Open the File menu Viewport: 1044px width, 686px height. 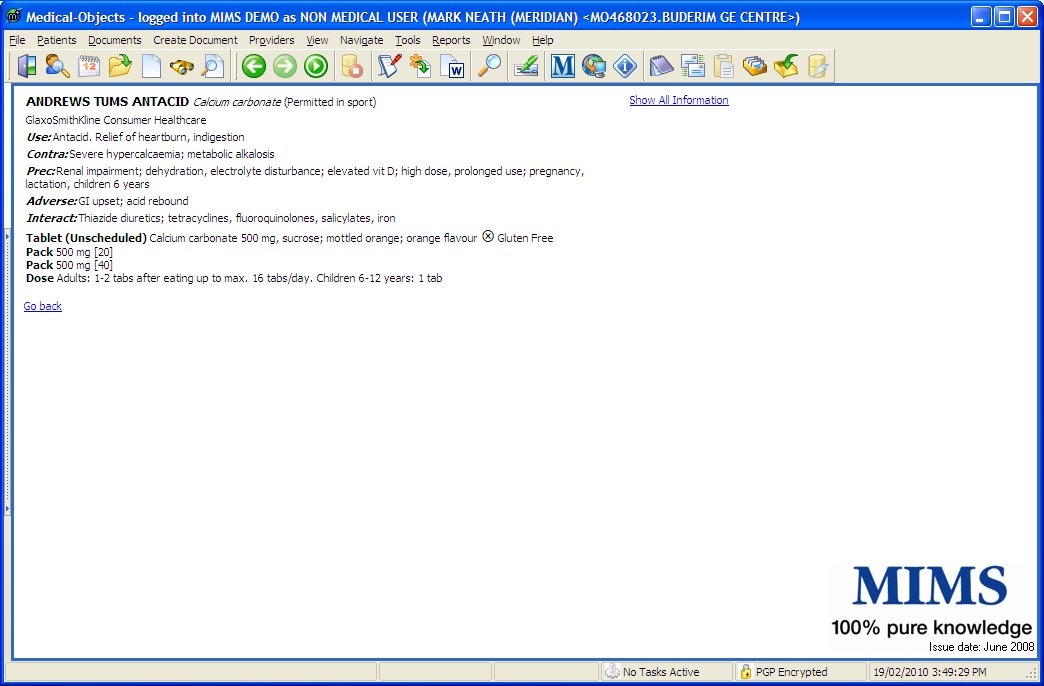point(17,40)
